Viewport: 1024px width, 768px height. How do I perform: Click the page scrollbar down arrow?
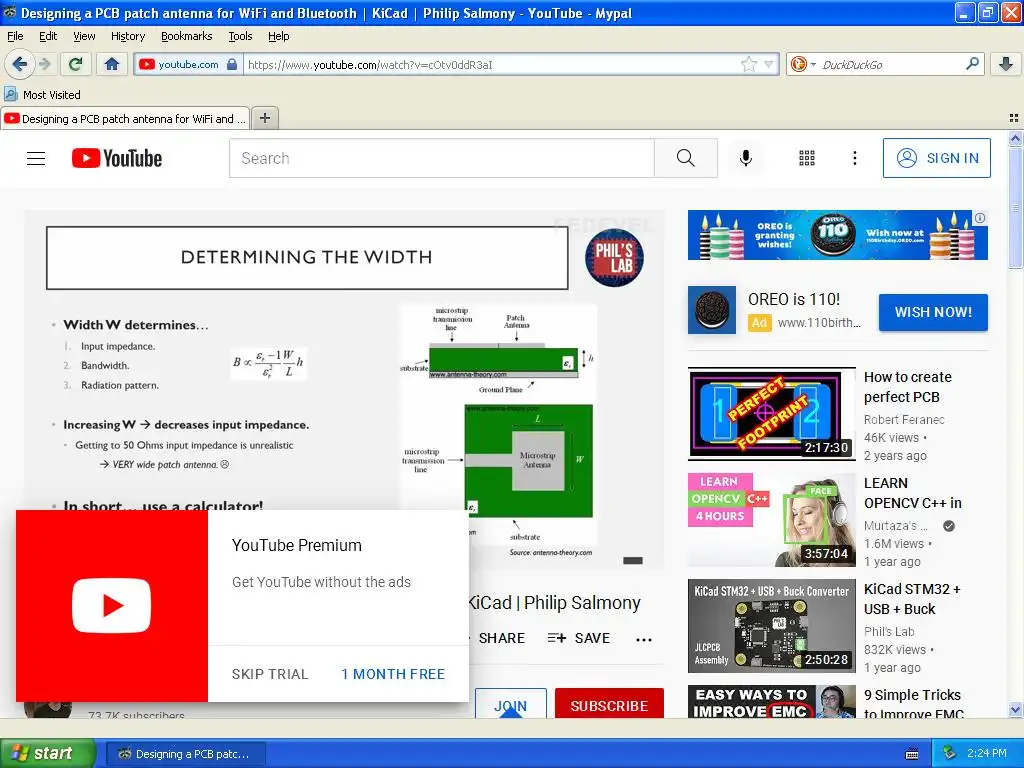1015,709
